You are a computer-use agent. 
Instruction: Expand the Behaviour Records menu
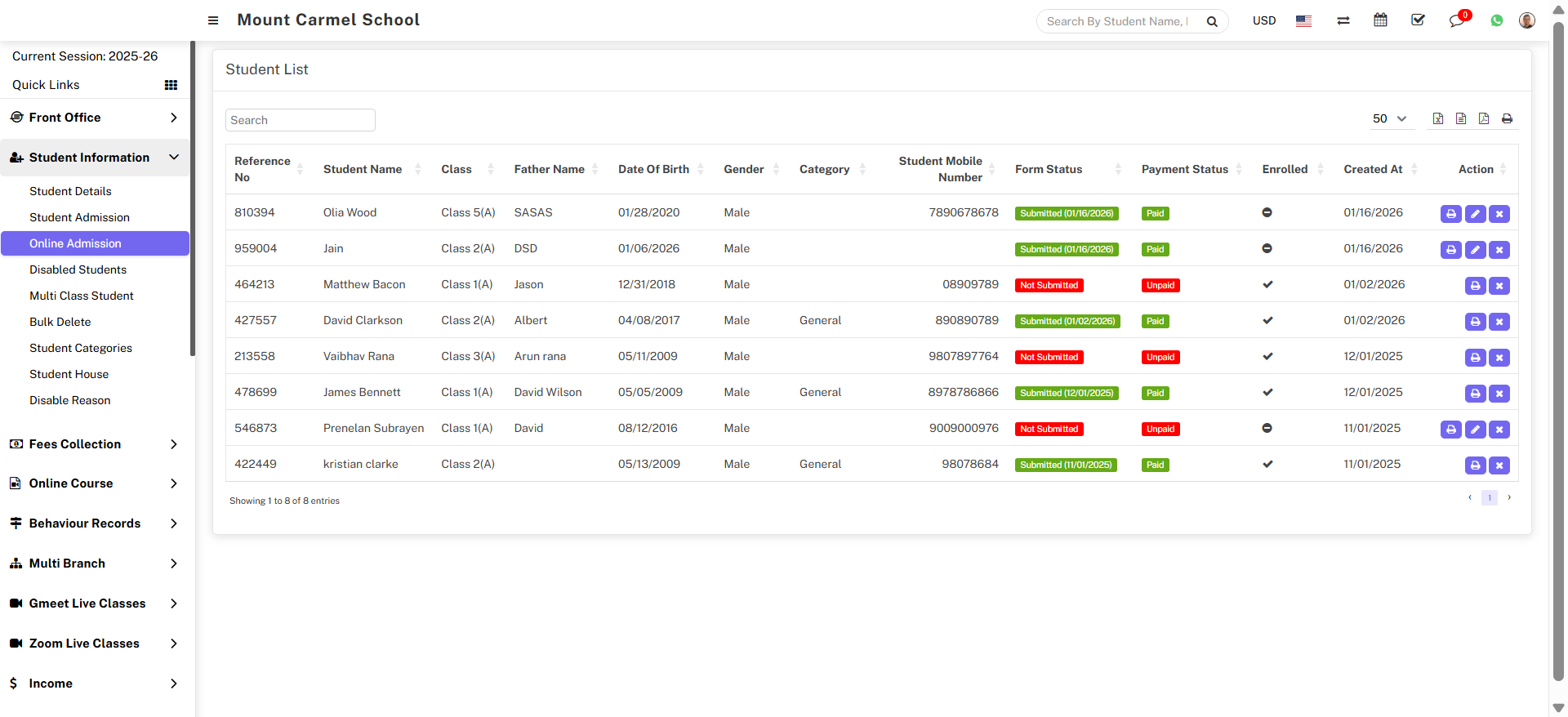pos(95,523)
